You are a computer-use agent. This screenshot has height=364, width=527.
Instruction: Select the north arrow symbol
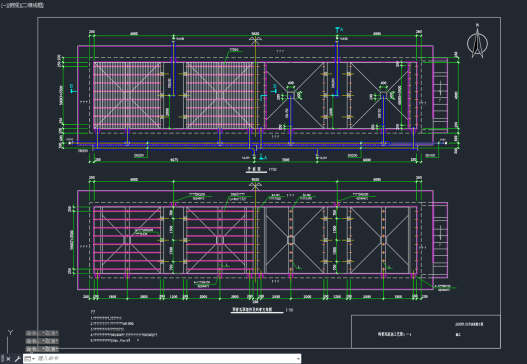click(x=478, y=41)
